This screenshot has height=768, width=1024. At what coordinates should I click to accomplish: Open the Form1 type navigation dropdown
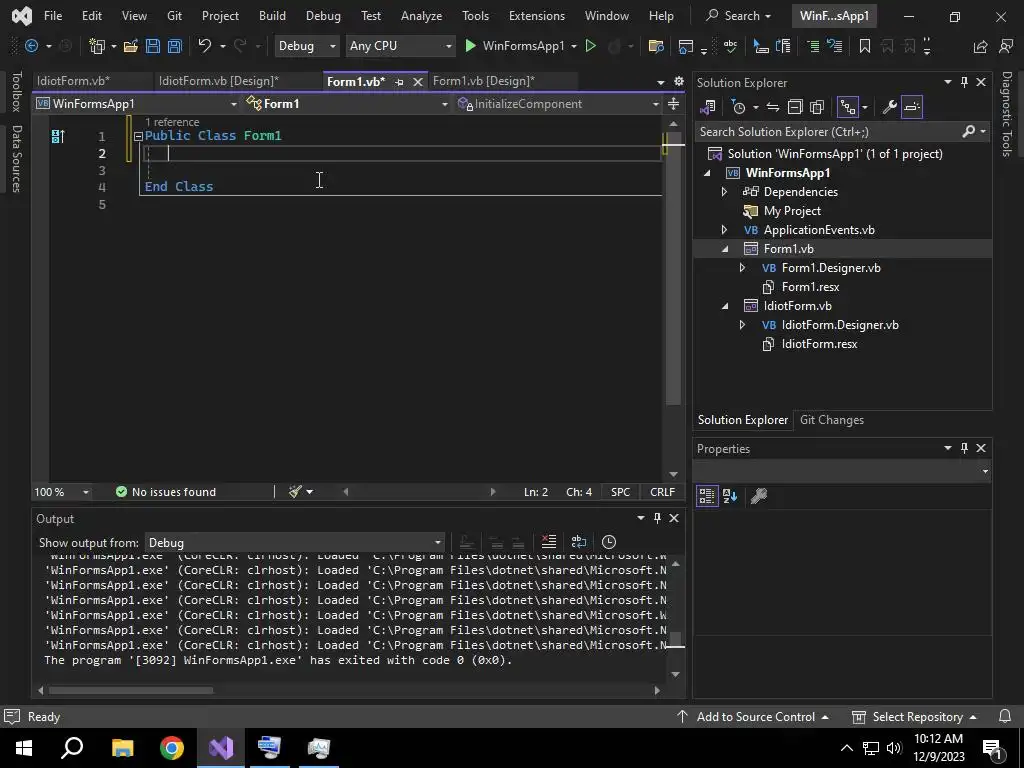pyautogui.click(x=347, y=104)
